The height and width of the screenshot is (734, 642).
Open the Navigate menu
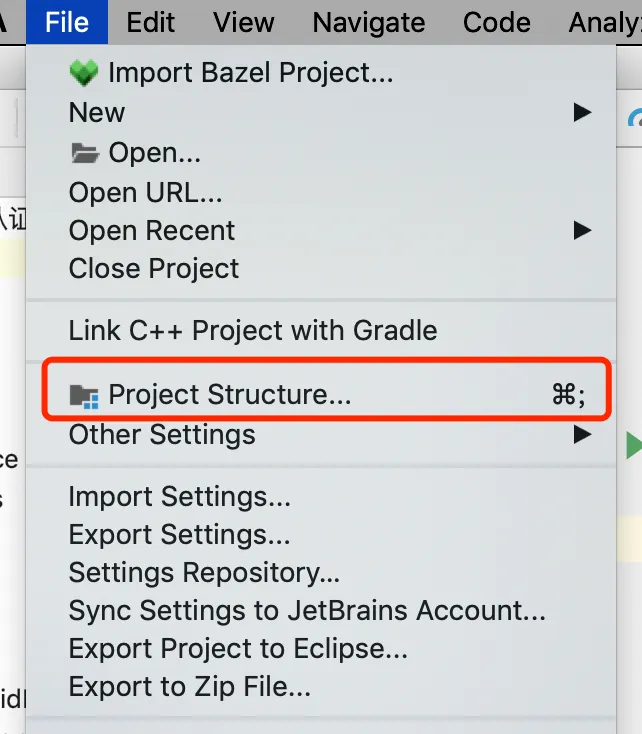368,22
